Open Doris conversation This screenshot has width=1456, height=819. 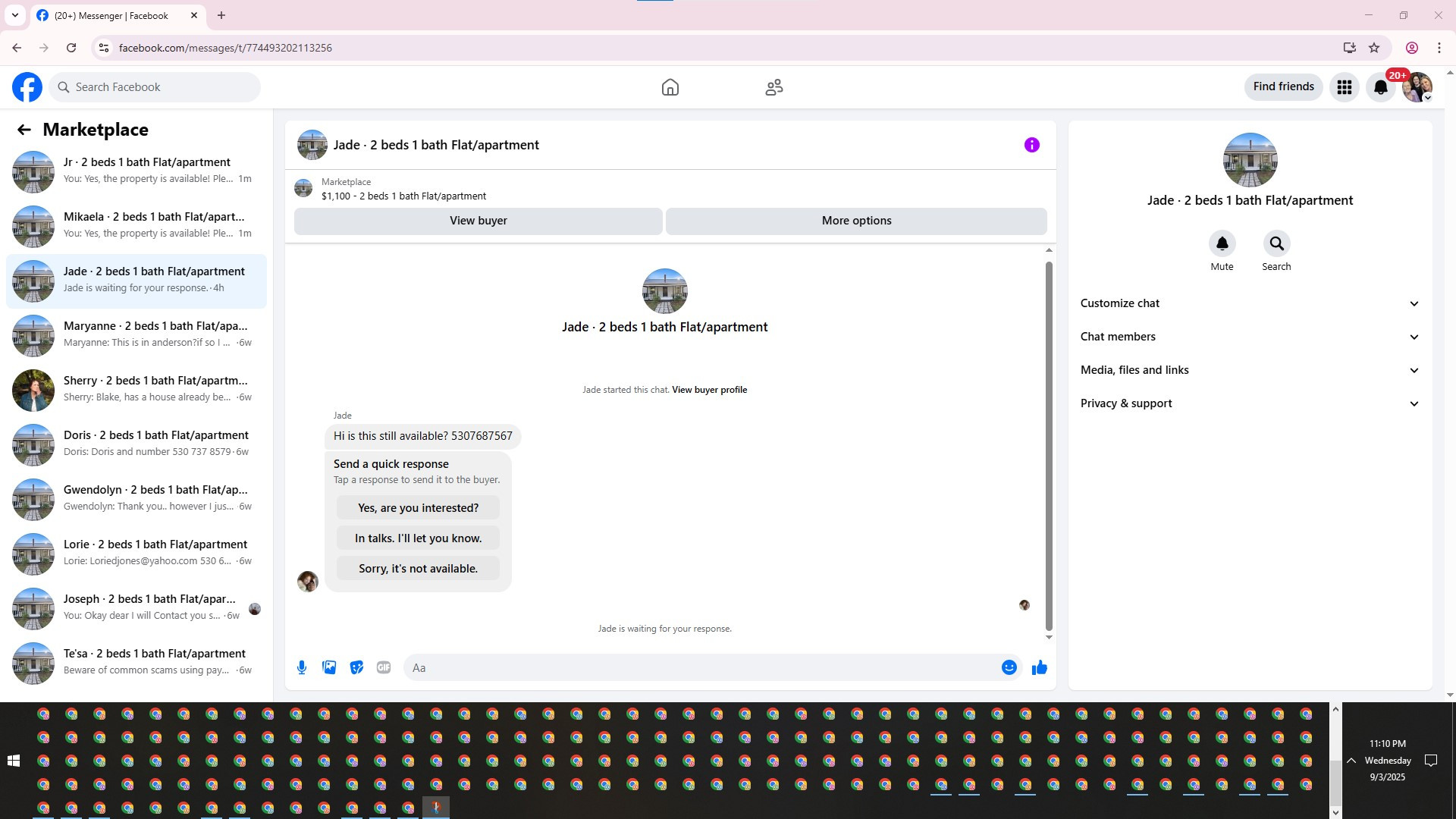coord(136,444)
